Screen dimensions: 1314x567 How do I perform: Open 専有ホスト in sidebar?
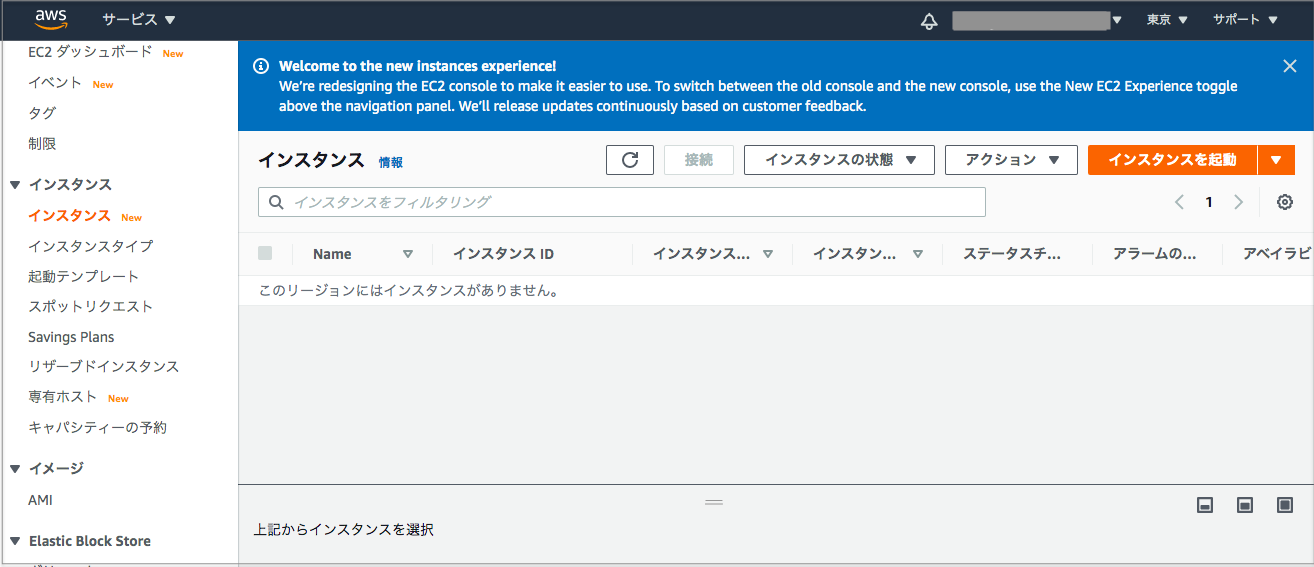(x=63, y=397)
